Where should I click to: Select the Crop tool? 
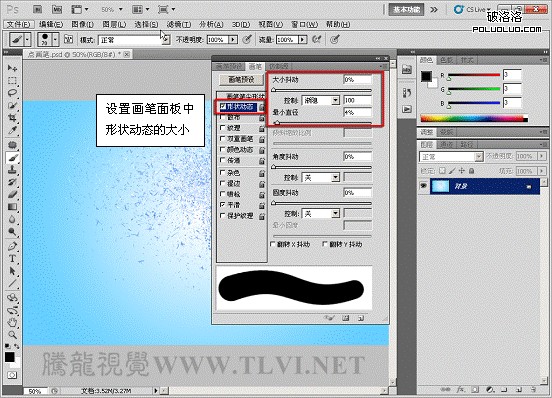(12, 118)
